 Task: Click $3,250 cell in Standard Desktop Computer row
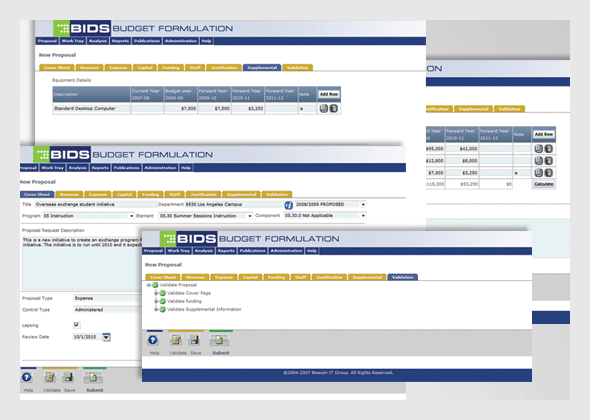[x=248, y=109]
